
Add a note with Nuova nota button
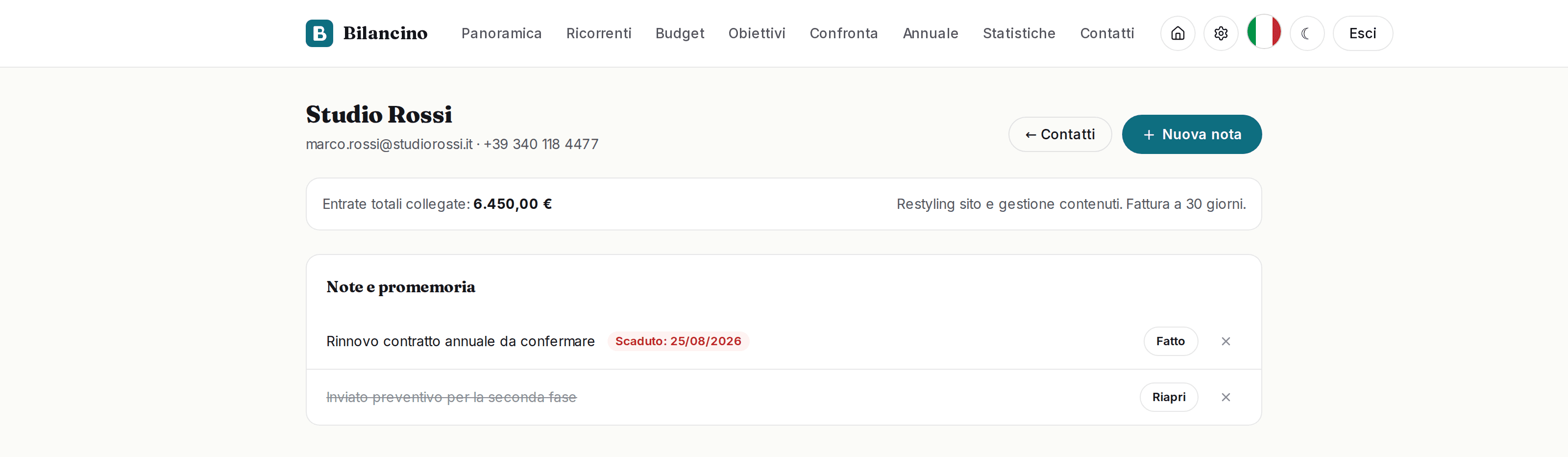pos(1191,134)
